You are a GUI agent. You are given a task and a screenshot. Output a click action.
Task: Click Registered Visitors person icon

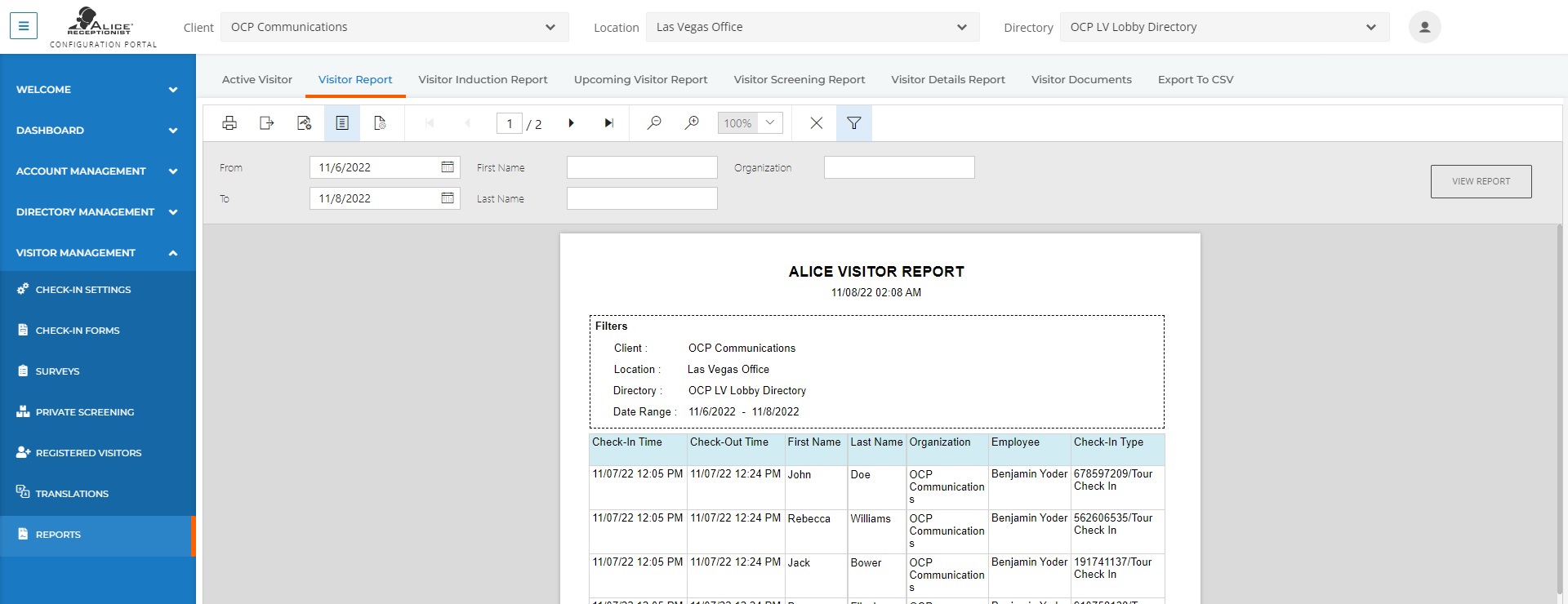pyautogui.click(x=23, y=452)
